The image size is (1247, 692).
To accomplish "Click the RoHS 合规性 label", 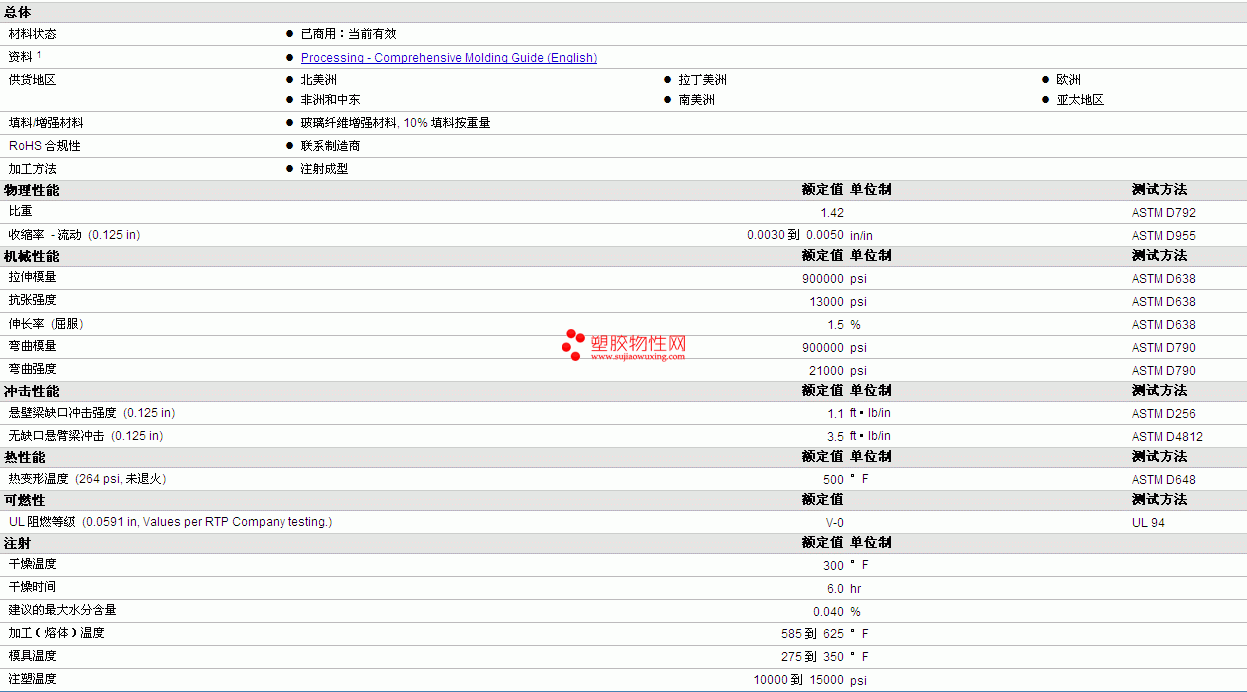I will (44, 146).
